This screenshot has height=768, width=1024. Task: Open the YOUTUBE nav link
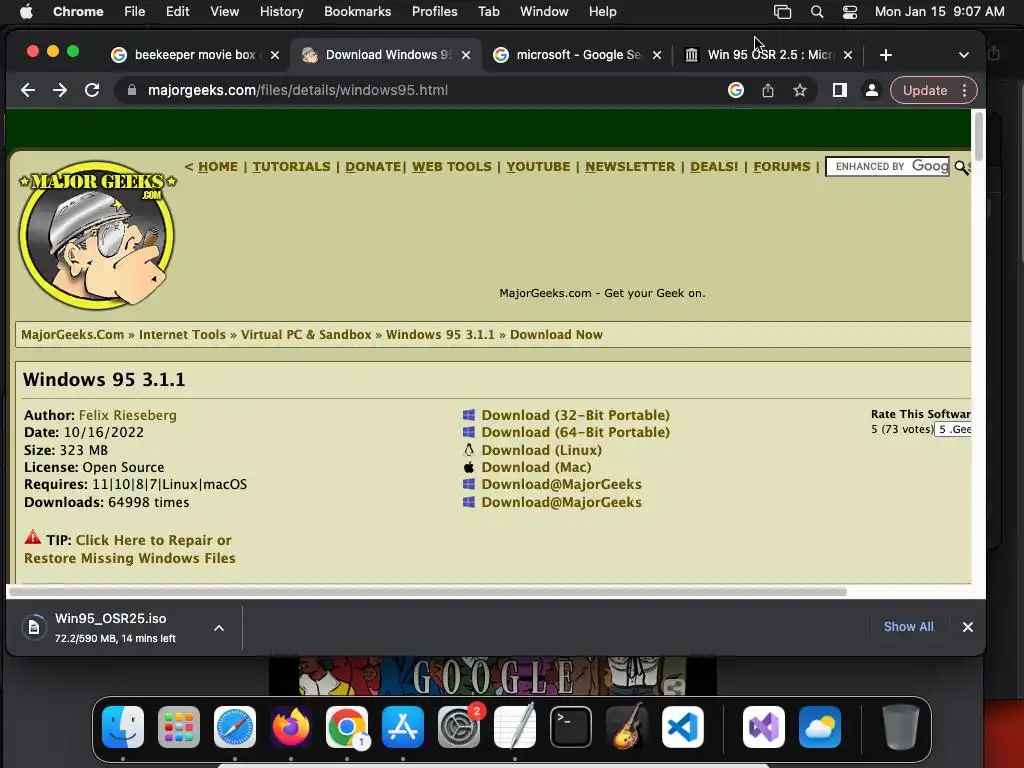click(538, 167)
